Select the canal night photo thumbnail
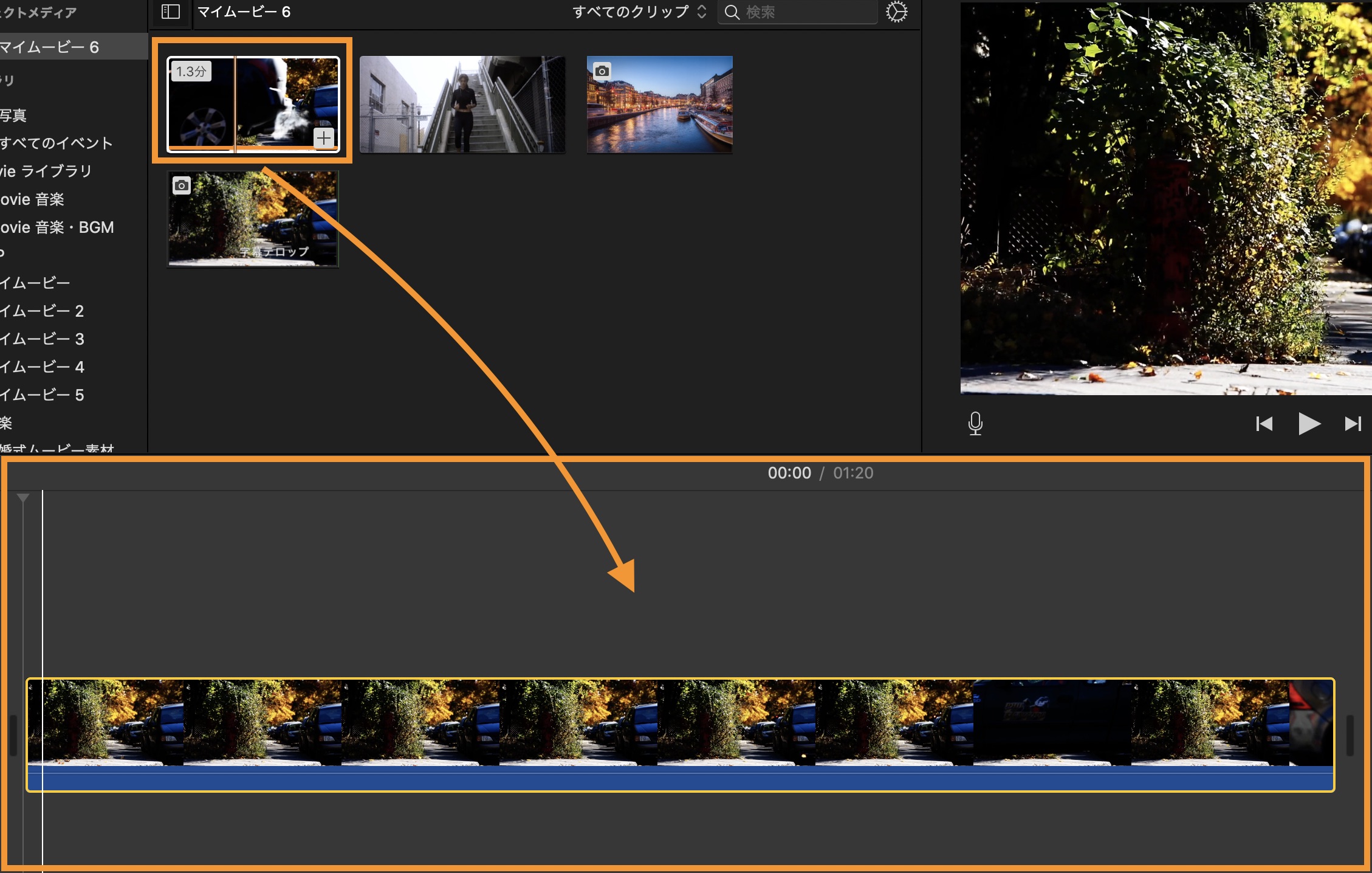The height and width of the screenshot is (873, 1372). coord(659,105)
